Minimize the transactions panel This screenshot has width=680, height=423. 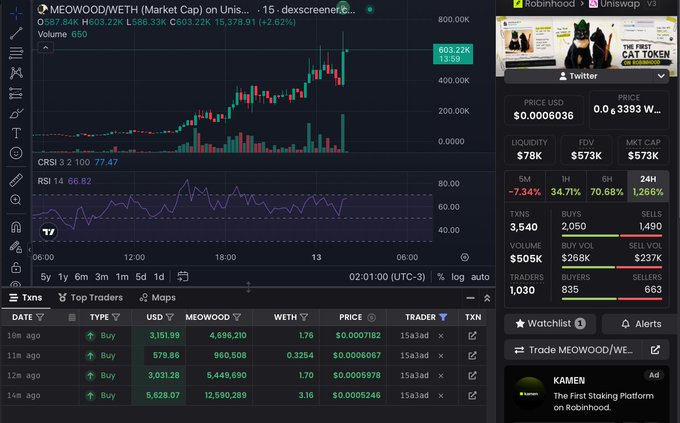[x=470, y=298]
